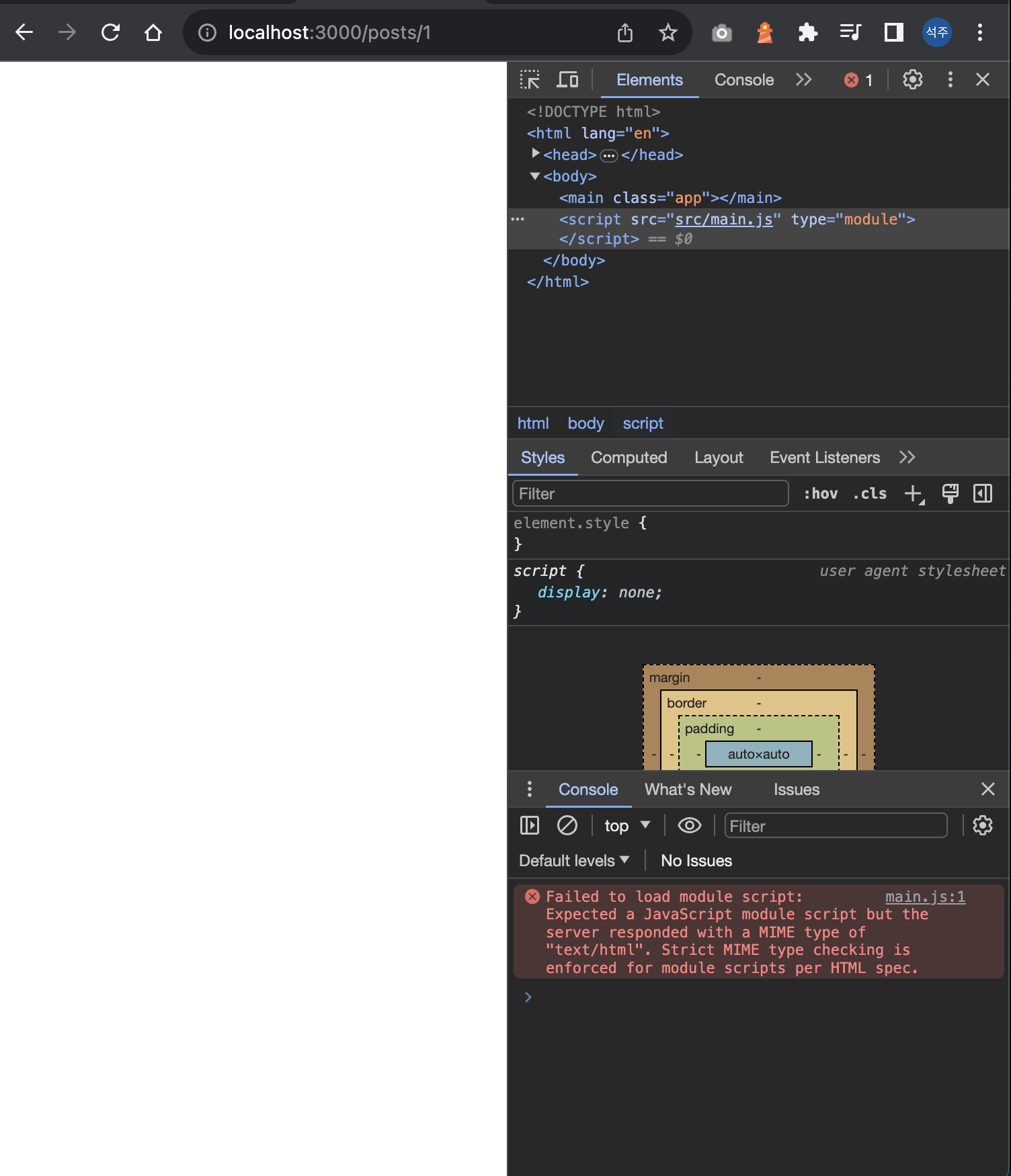
Task: Open the browser home page
Action: coord(153,32)
